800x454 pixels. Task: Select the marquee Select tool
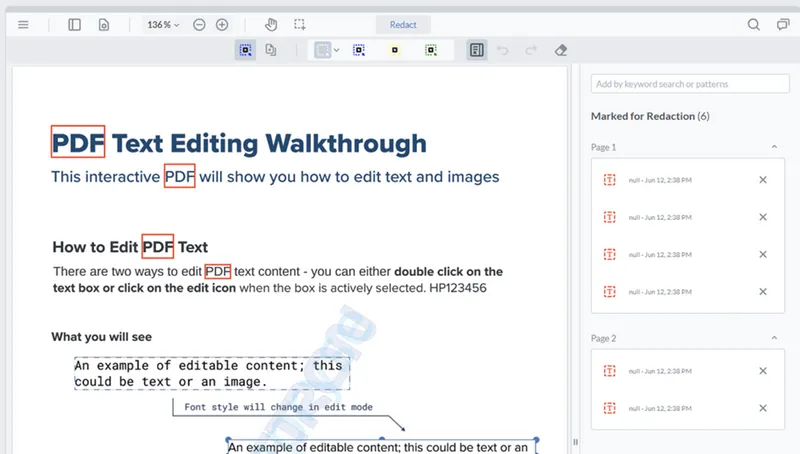pos(299,24)
